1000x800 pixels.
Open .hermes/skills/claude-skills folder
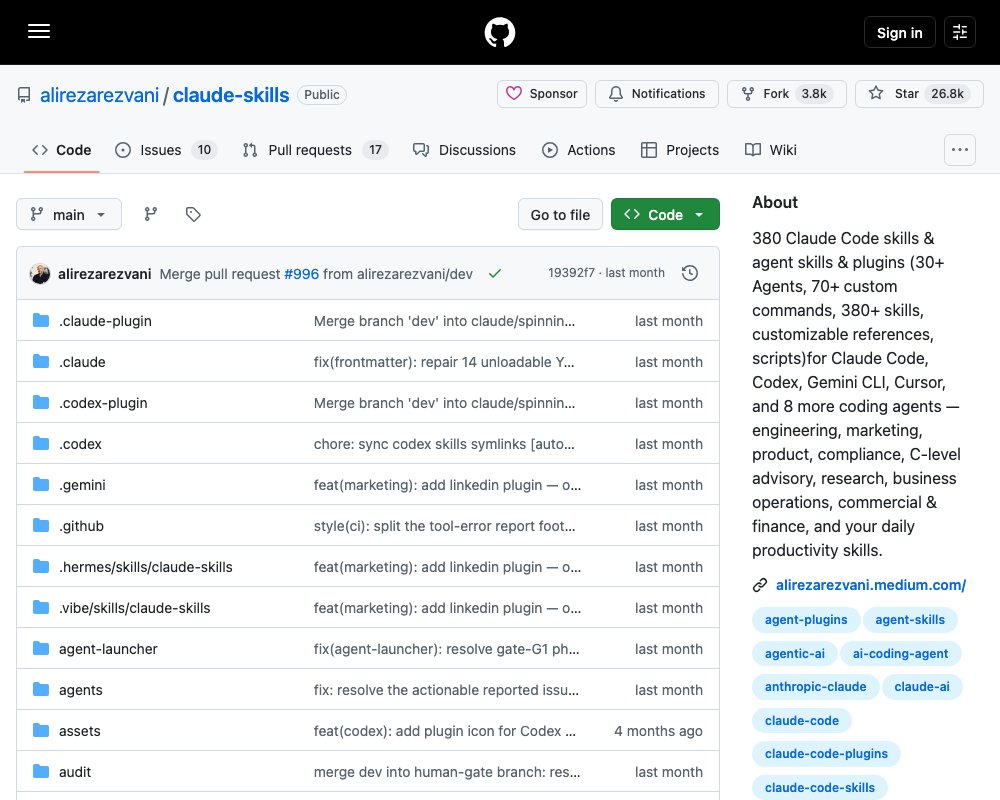click(146, 567)
